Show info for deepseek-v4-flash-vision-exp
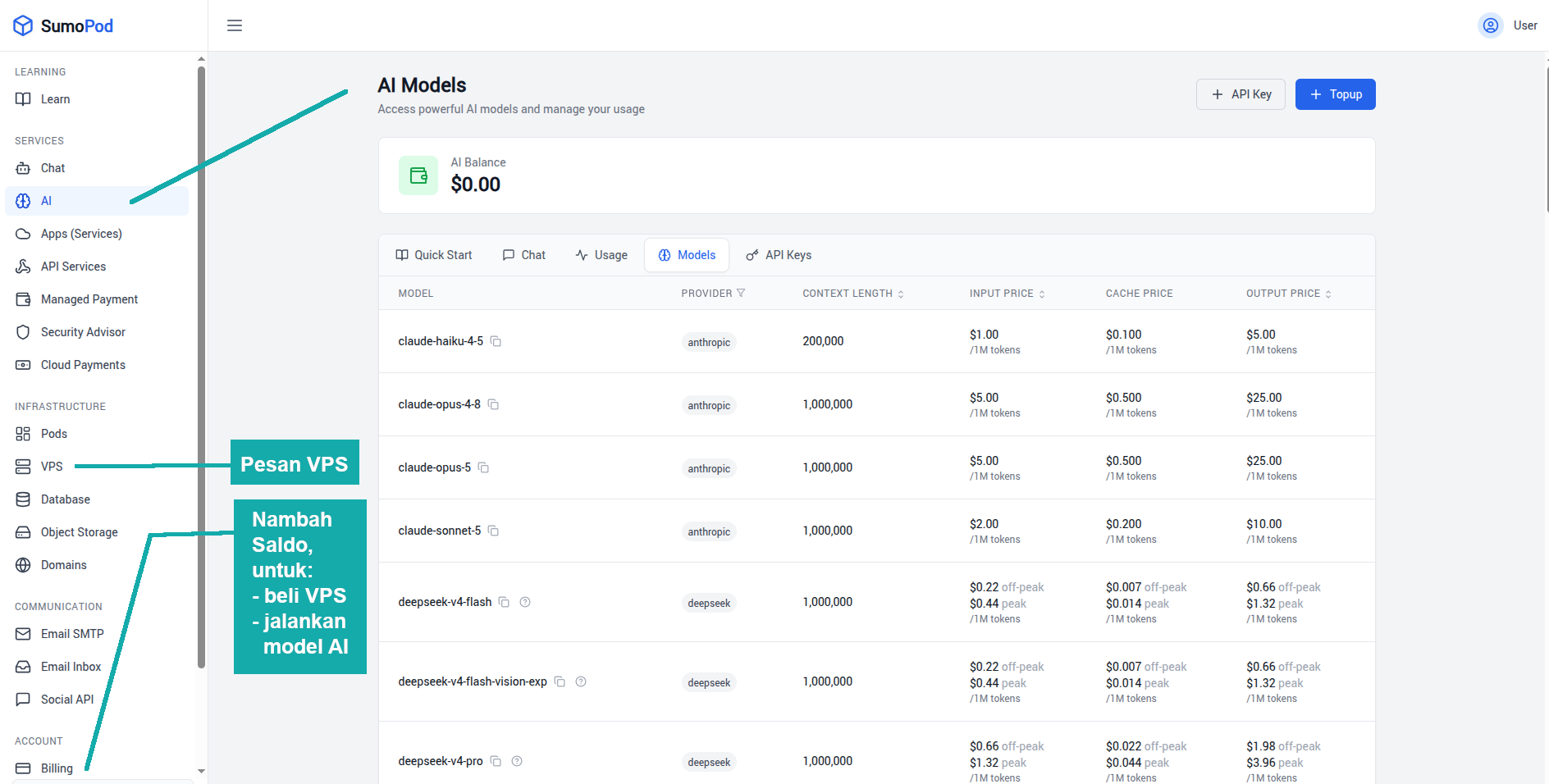 (581, 681)
